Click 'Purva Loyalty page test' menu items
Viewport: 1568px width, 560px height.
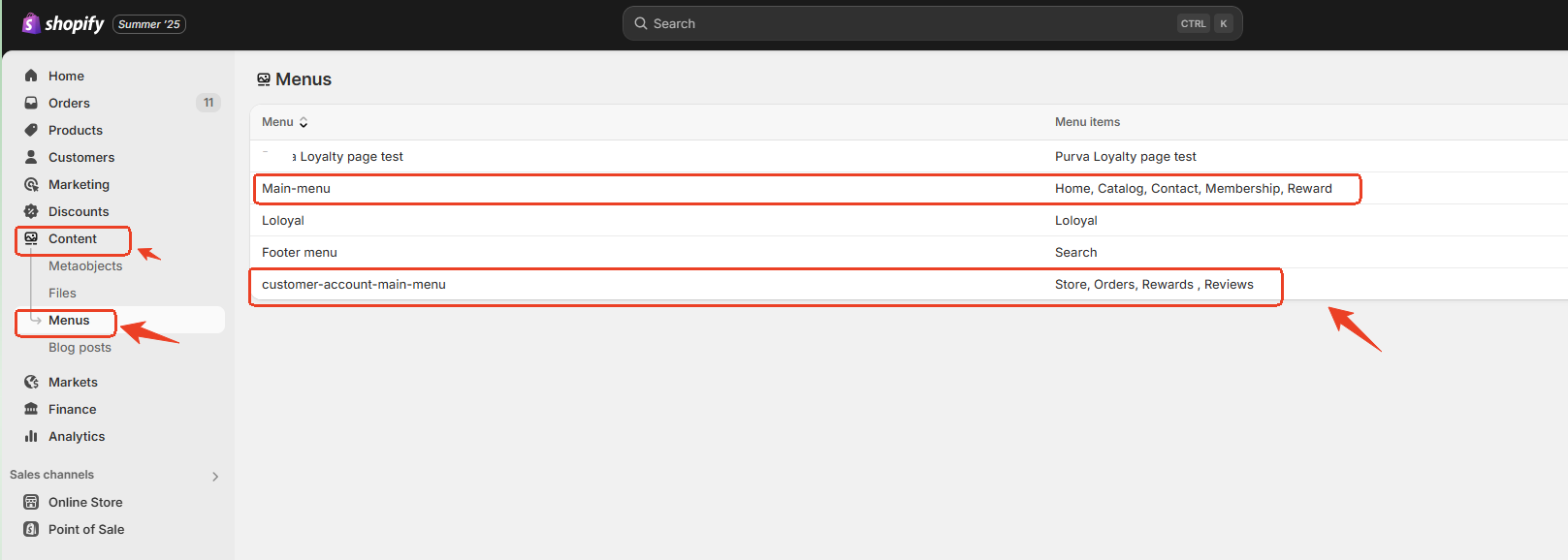(1126, 156)
